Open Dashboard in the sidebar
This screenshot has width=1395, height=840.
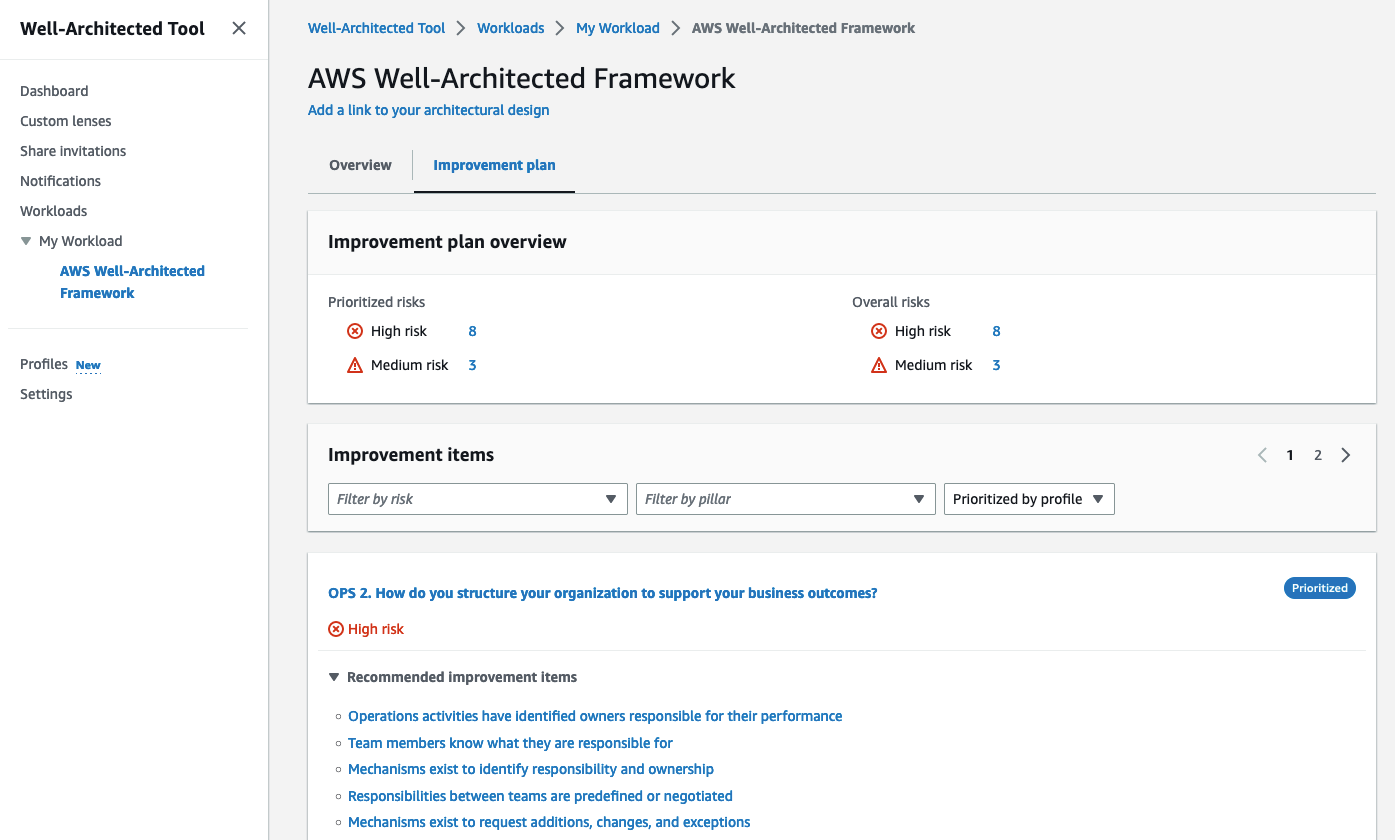tap(54, 91)
